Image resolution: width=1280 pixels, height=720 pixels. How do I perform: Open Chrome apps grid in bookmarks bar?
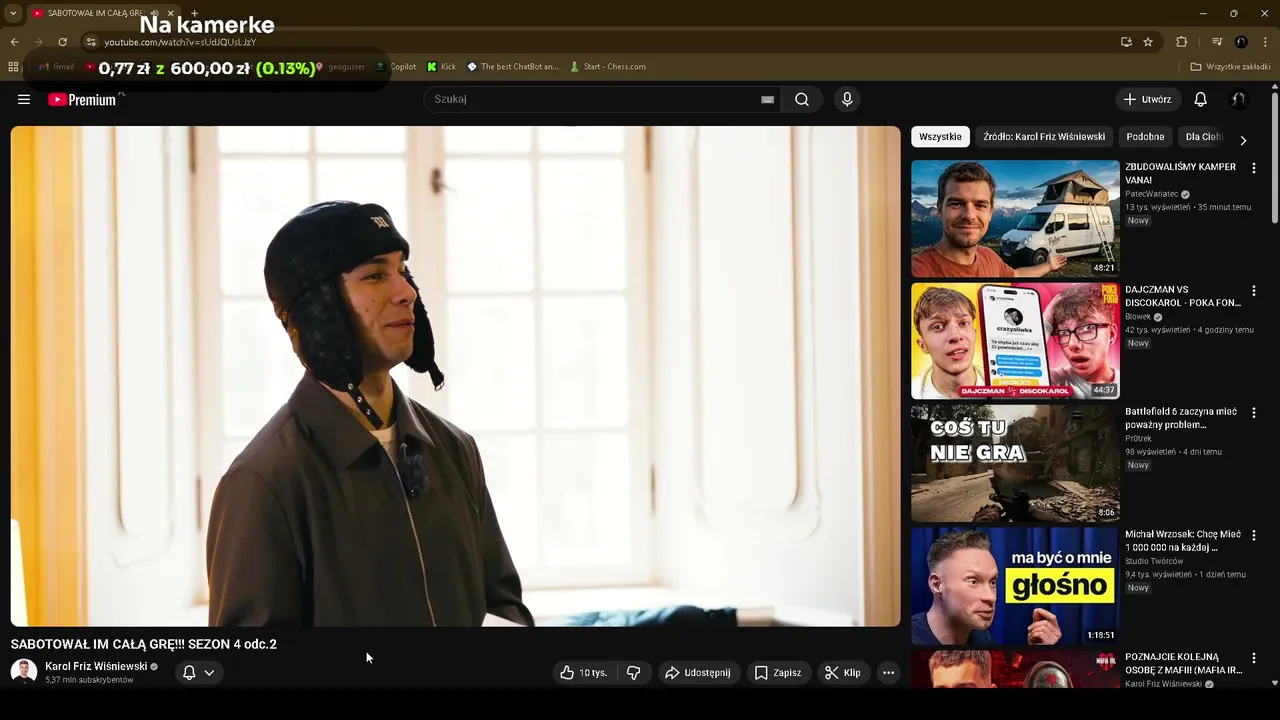point(13,67)
